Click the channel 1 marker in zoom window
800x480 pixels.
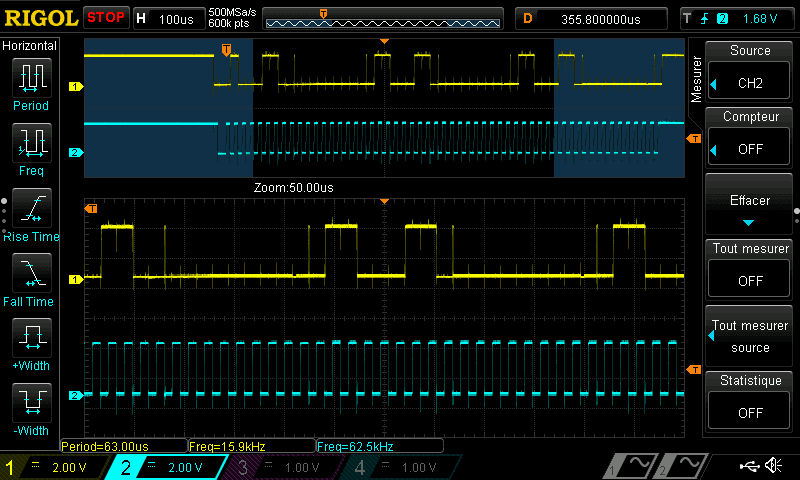76,280
